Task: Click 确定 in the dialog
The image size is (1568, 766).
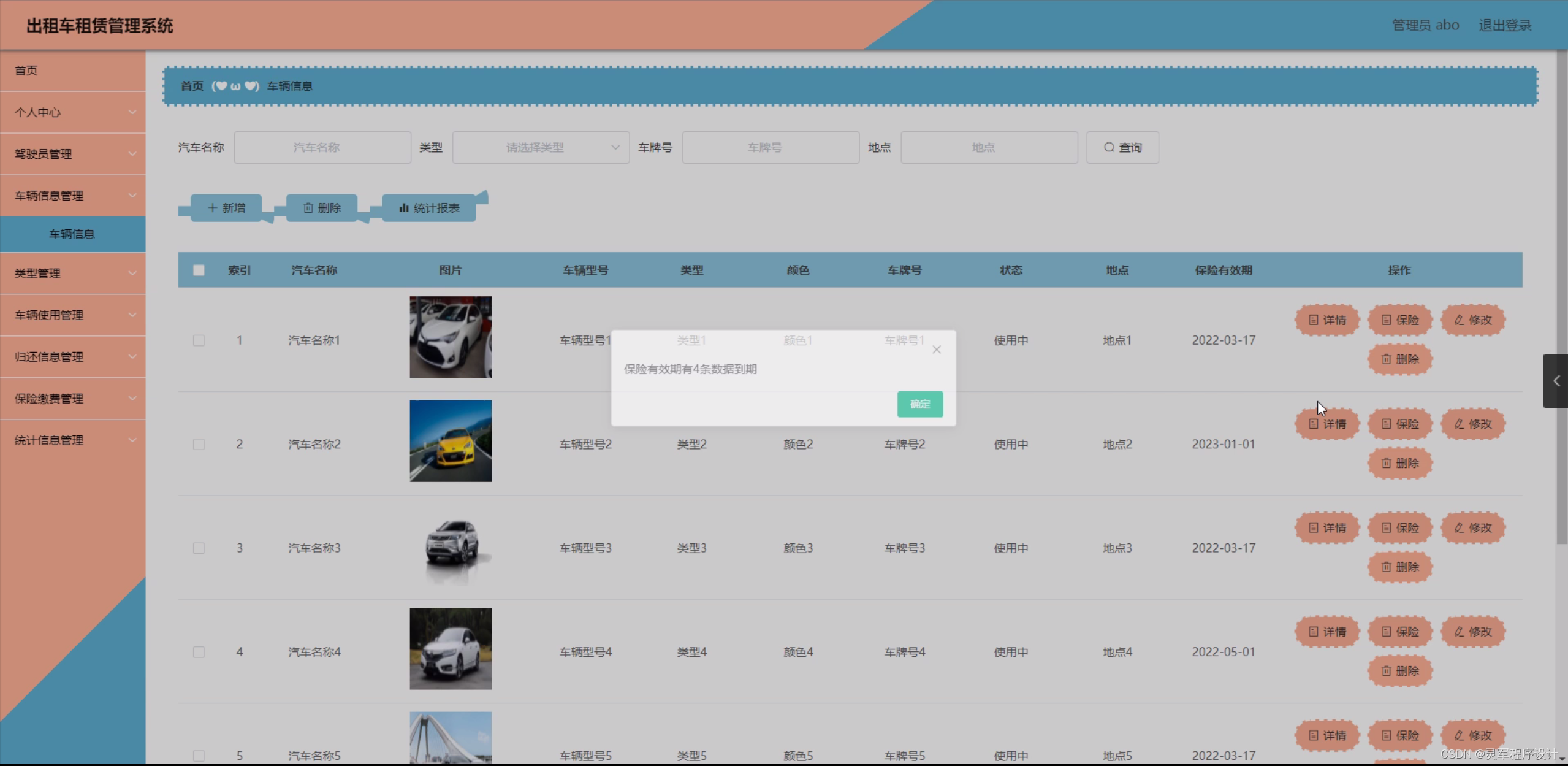Action: 919,404
